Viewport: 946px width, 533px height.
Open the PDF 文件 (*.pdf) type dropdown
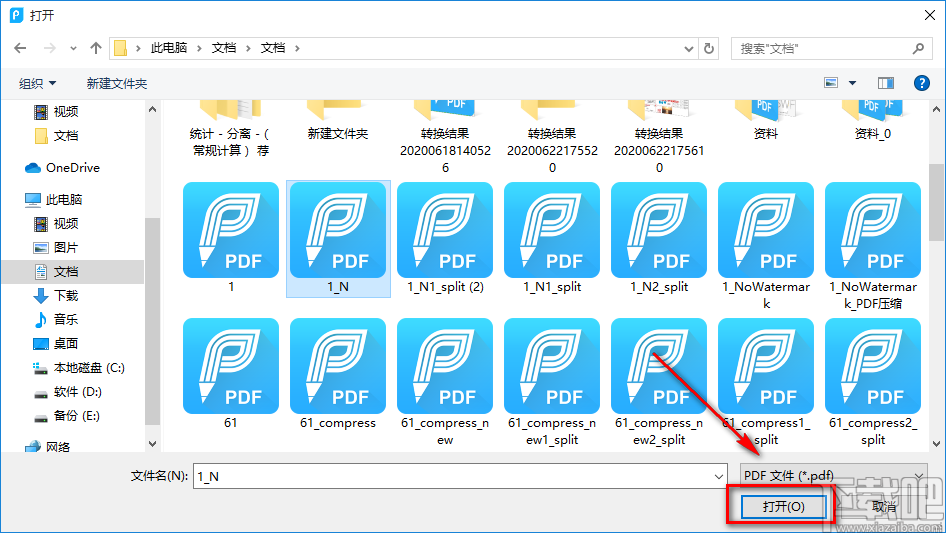tap(834, 476)
